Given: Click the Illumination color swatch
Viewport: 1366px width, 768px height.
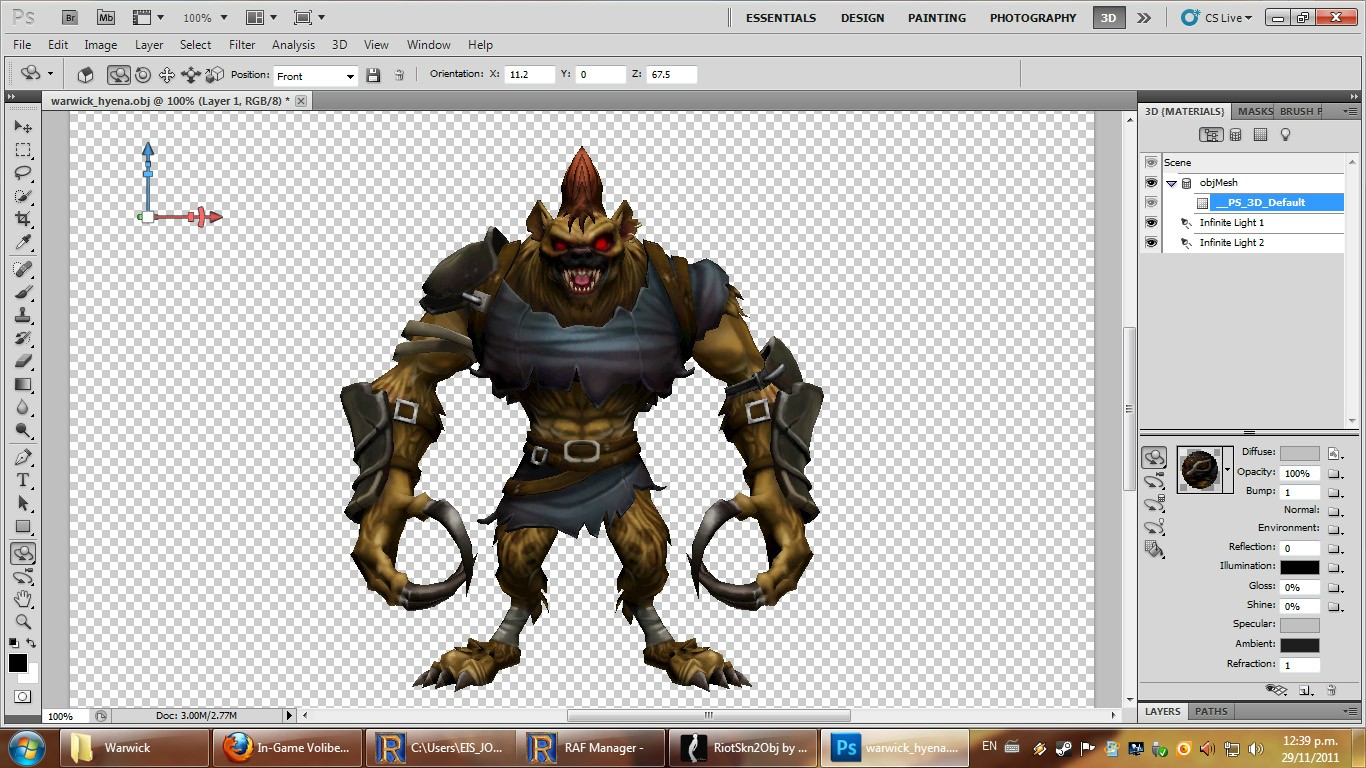Looking at the screenshot, I should pos(1300,567).
